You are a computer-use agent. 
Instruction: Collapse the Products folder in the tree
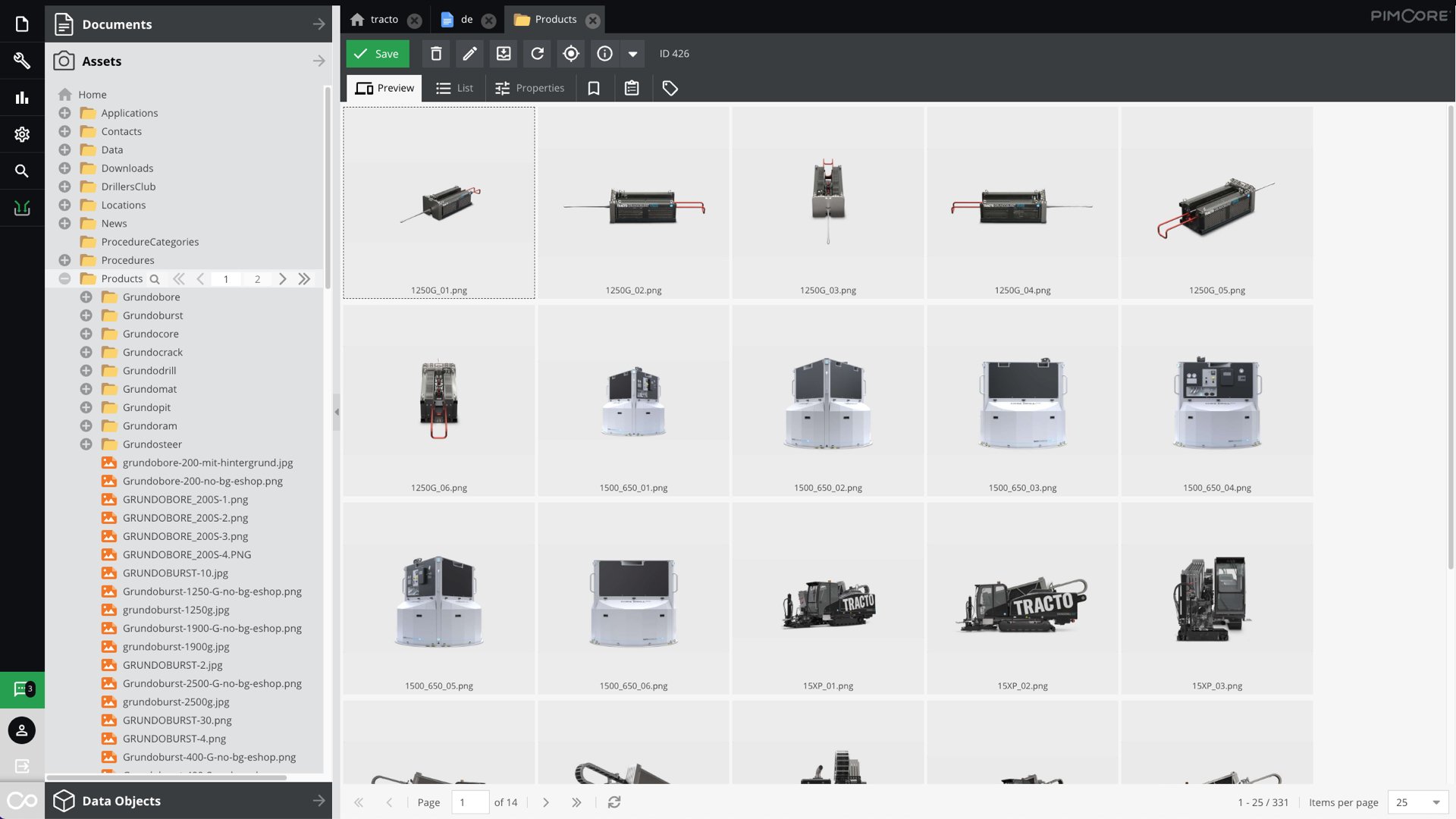[x=64, y=279]
